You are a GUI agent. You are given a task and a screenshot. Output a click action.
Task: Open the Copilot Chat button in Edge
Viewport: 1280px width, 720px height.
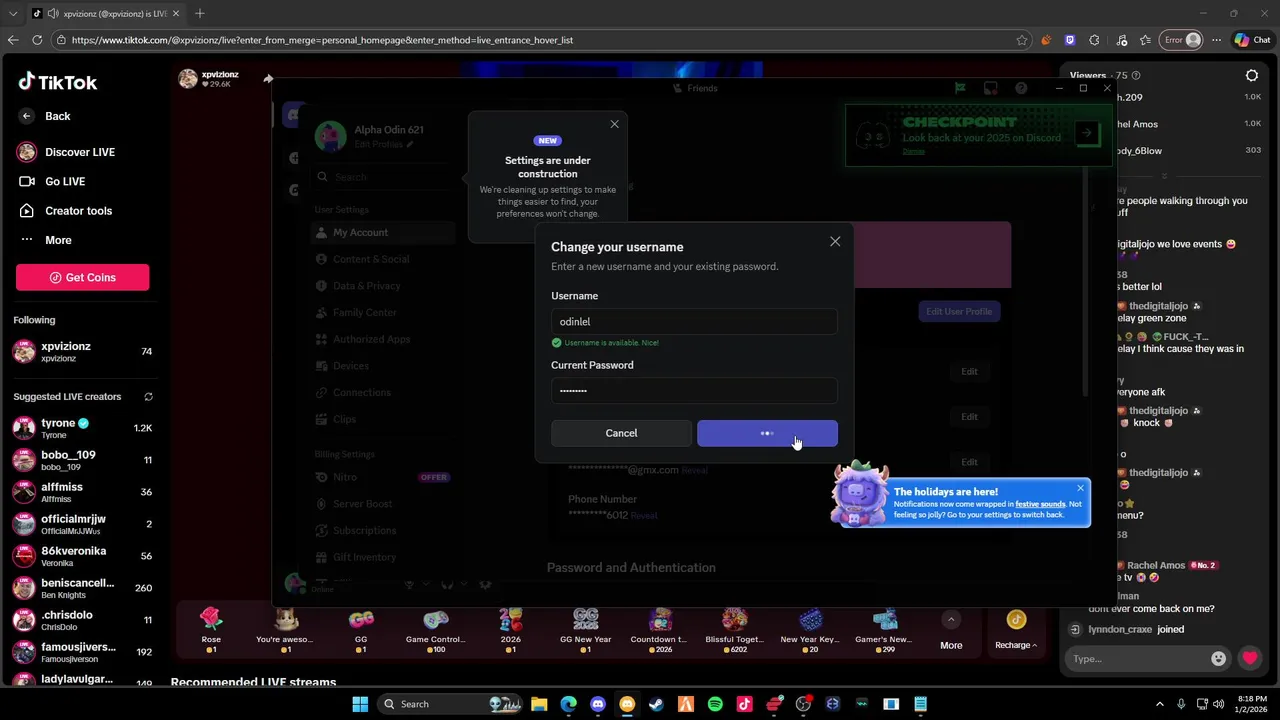(x=1252, y=40)
